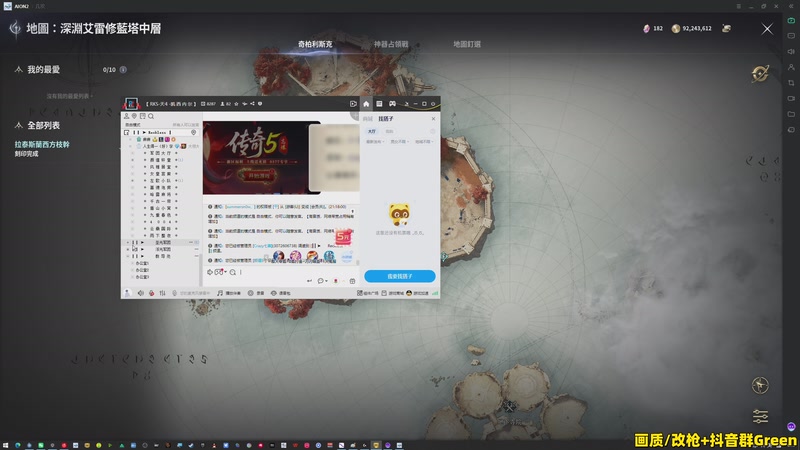Screen dimensions: 800x450
Task: Collapse the 我的最愛 section
Action: click(x=19, y=69)
